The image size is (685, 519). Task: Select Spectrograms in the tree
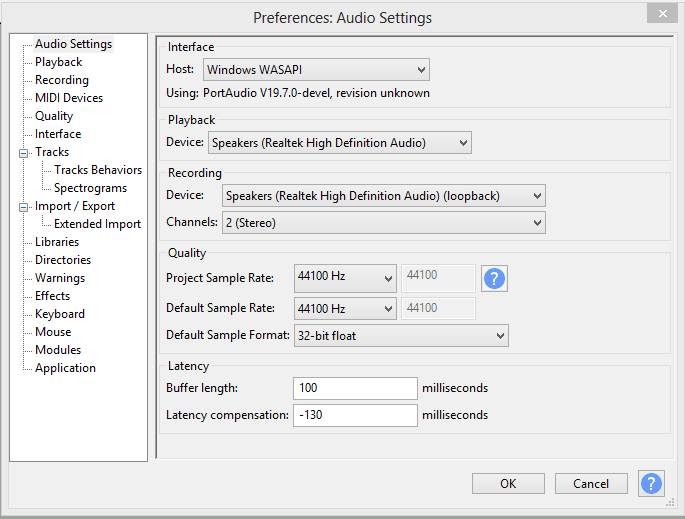point(90,188)
